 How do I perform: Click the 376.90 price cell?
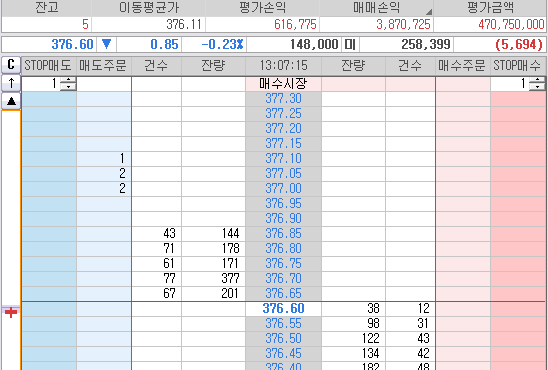tap(283, 219)
